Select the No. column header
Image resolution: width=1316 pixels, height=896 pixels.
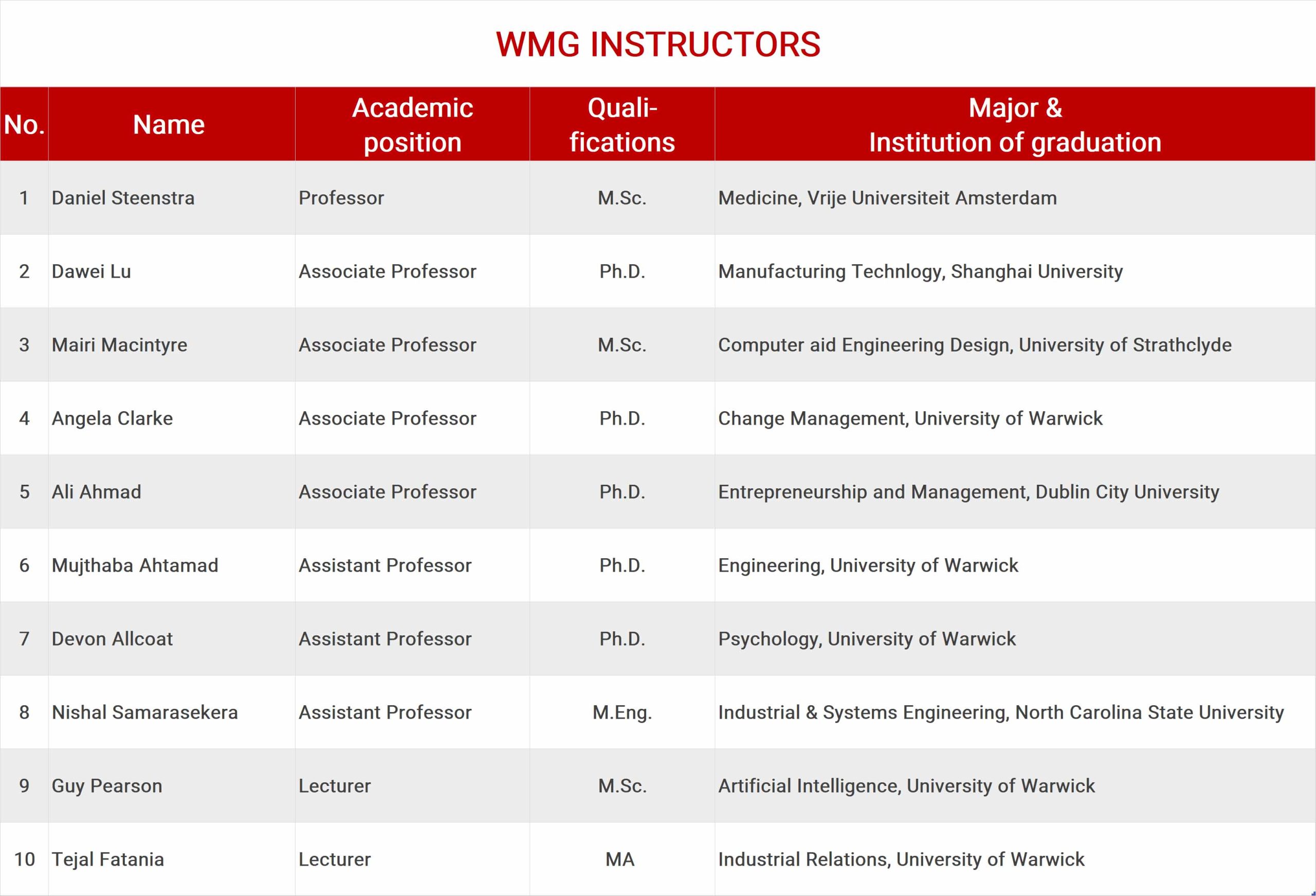tap(24, 124)
